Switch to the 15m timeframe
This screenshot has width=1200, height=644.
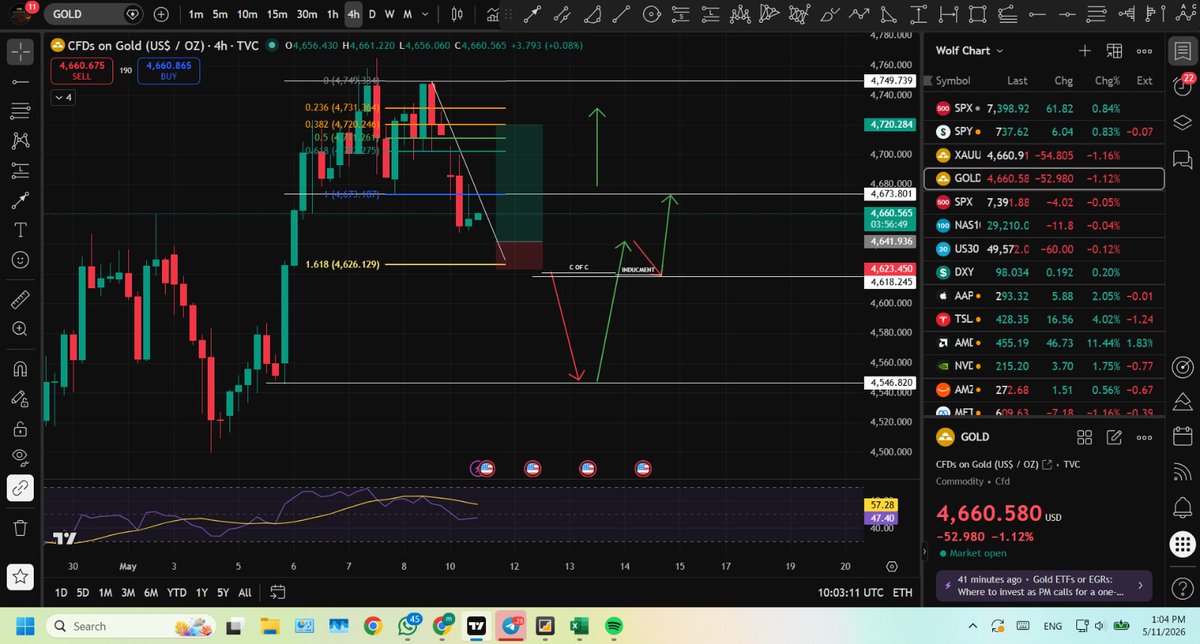pyautogui.click(x=277, y=15)
